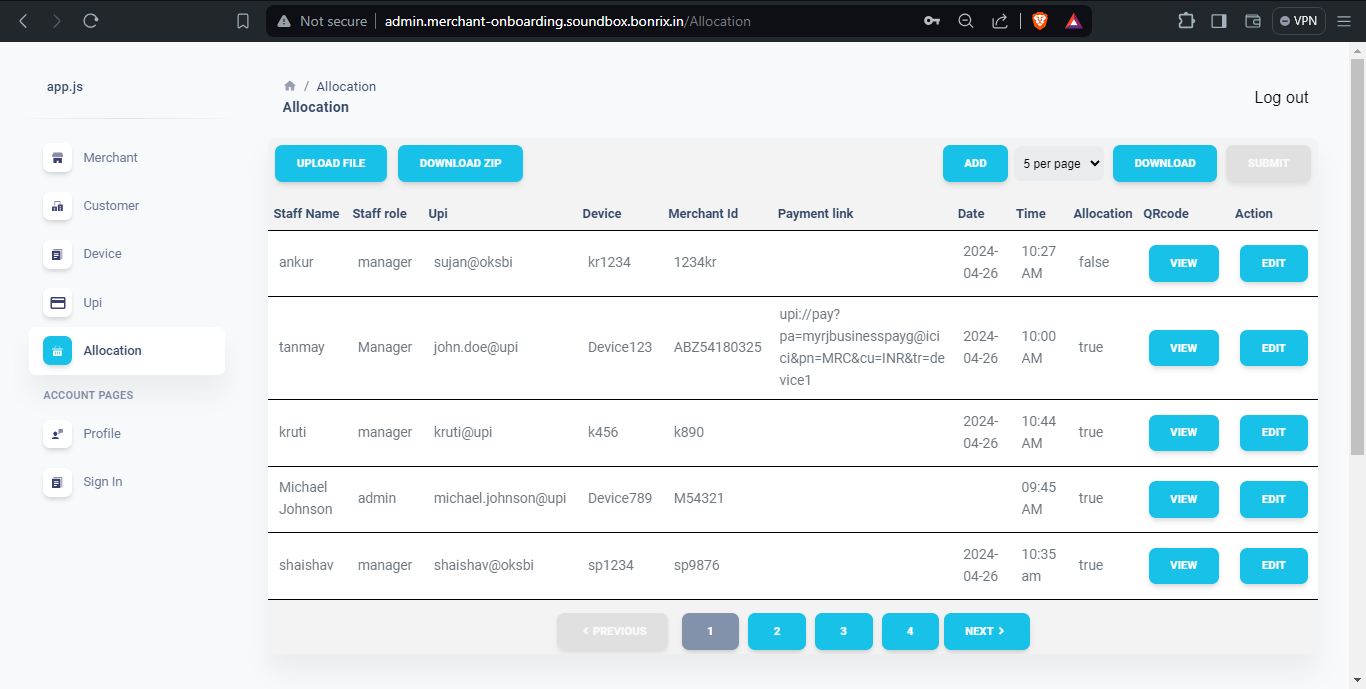
Task: Open the Brave Shields icon
Action: 1039,20
